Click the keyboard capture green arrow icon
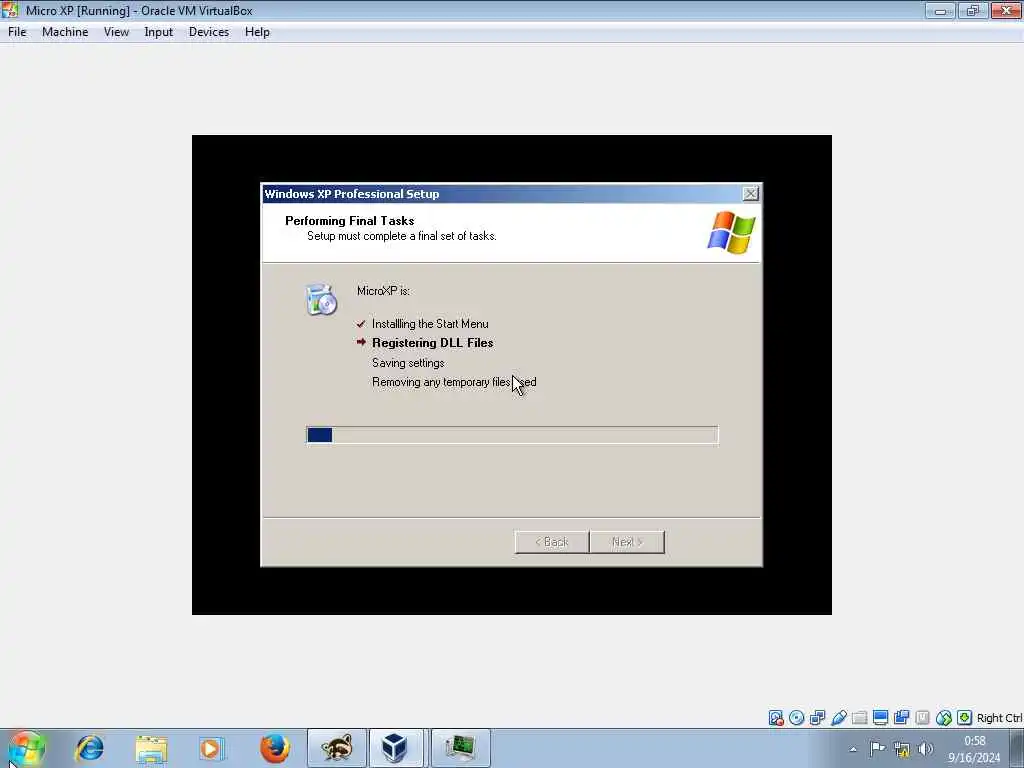 click(965, 718)
